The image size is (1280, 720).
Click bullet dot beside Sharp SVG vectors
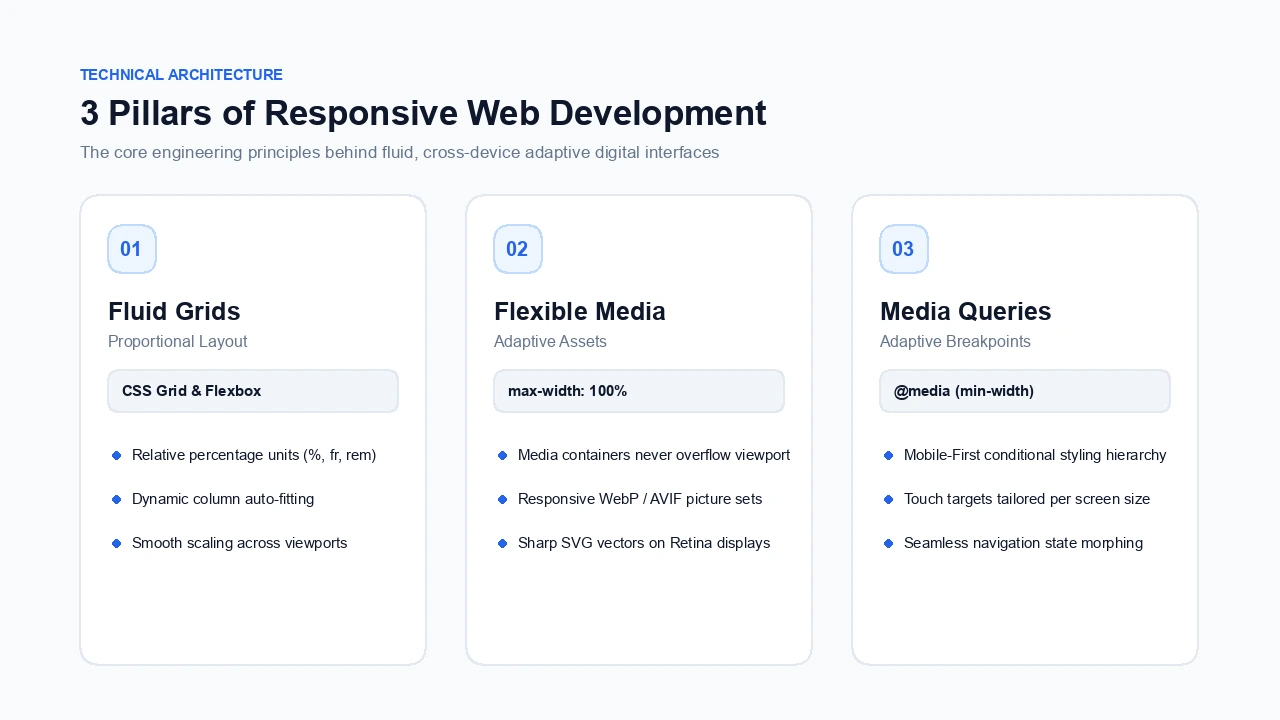[x=502, y=543]
